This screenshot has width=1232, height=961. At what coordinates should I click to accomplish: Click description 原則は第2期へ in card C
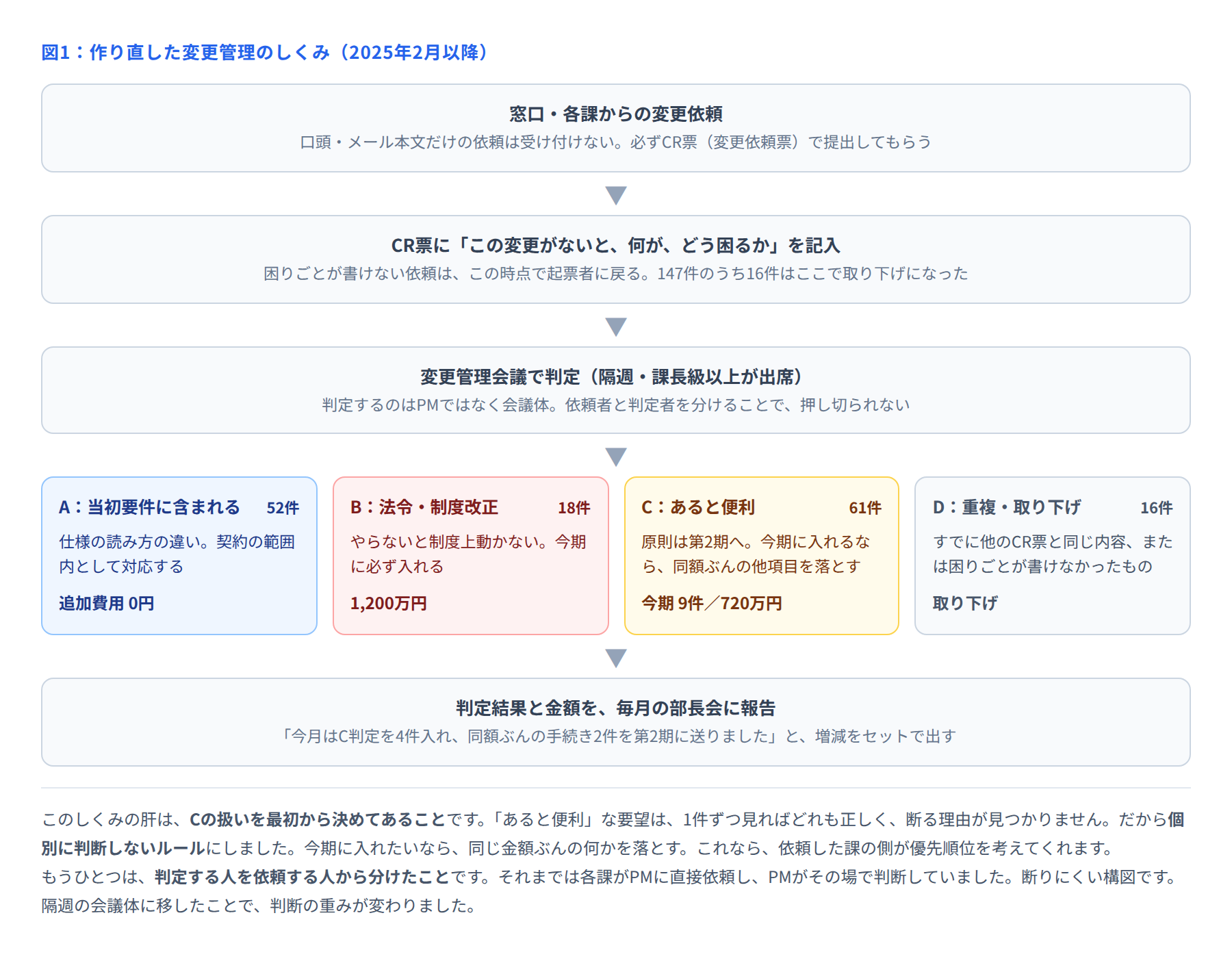tap(756, 554)
